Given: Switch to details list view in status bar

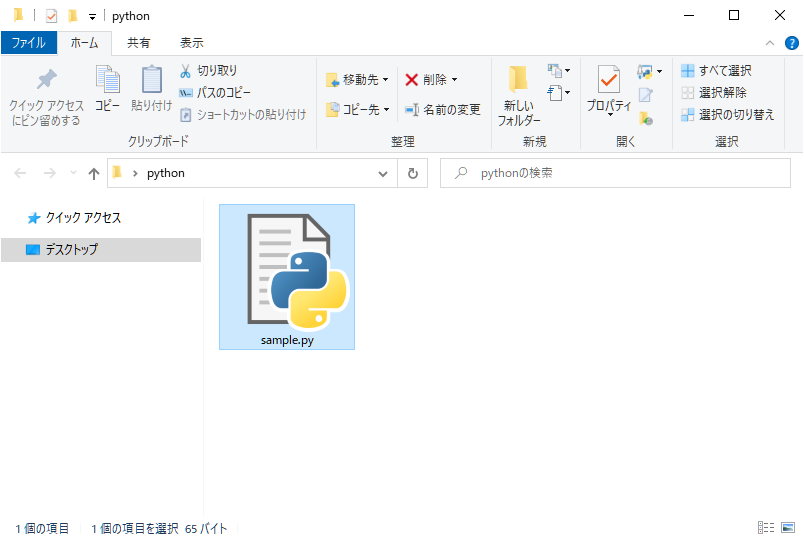Looking at the screenshot, I should (x=766, y=528).
